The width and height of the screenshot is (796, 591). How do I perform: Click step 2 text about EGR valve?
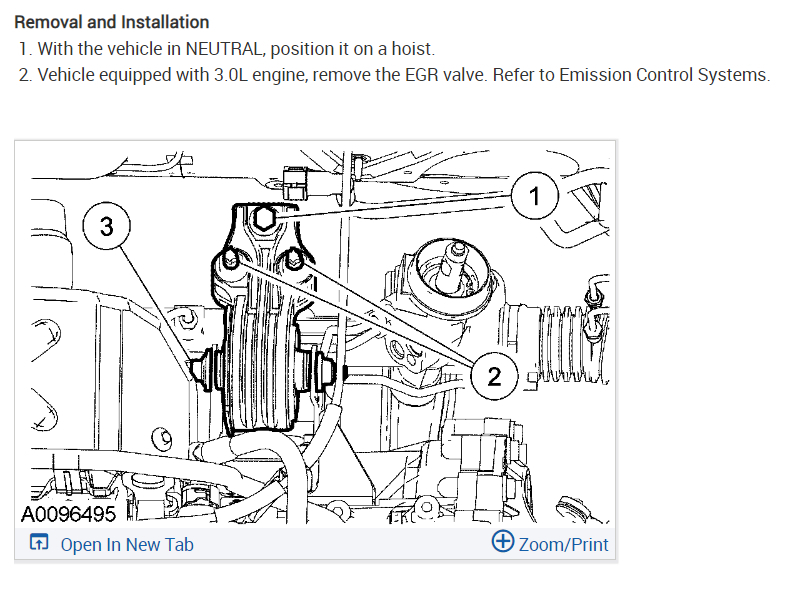[x=394, y=75]
